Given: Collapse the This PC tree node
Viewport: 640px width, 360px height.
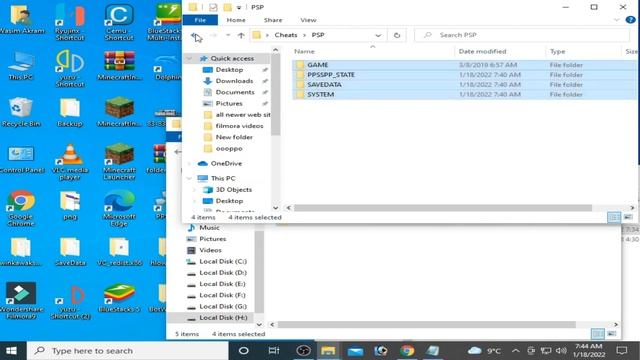Looking at the screenshot, I should 189,178.
